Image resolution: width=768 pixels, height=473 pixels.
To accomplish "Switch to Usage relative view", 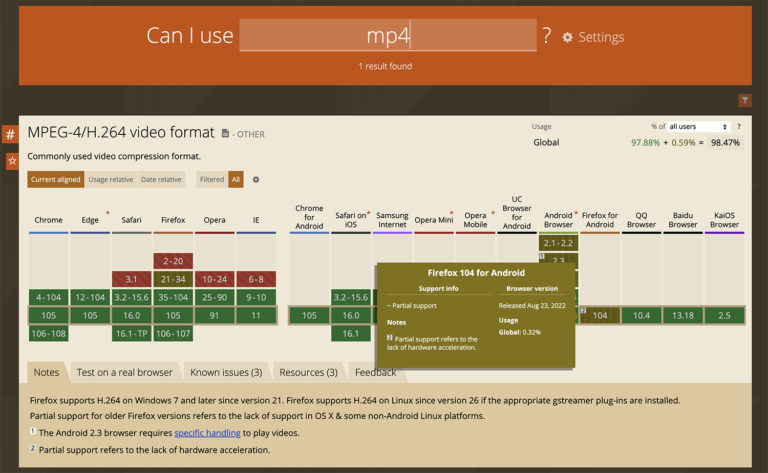I will pyautogui.click(x=111, y=180).
